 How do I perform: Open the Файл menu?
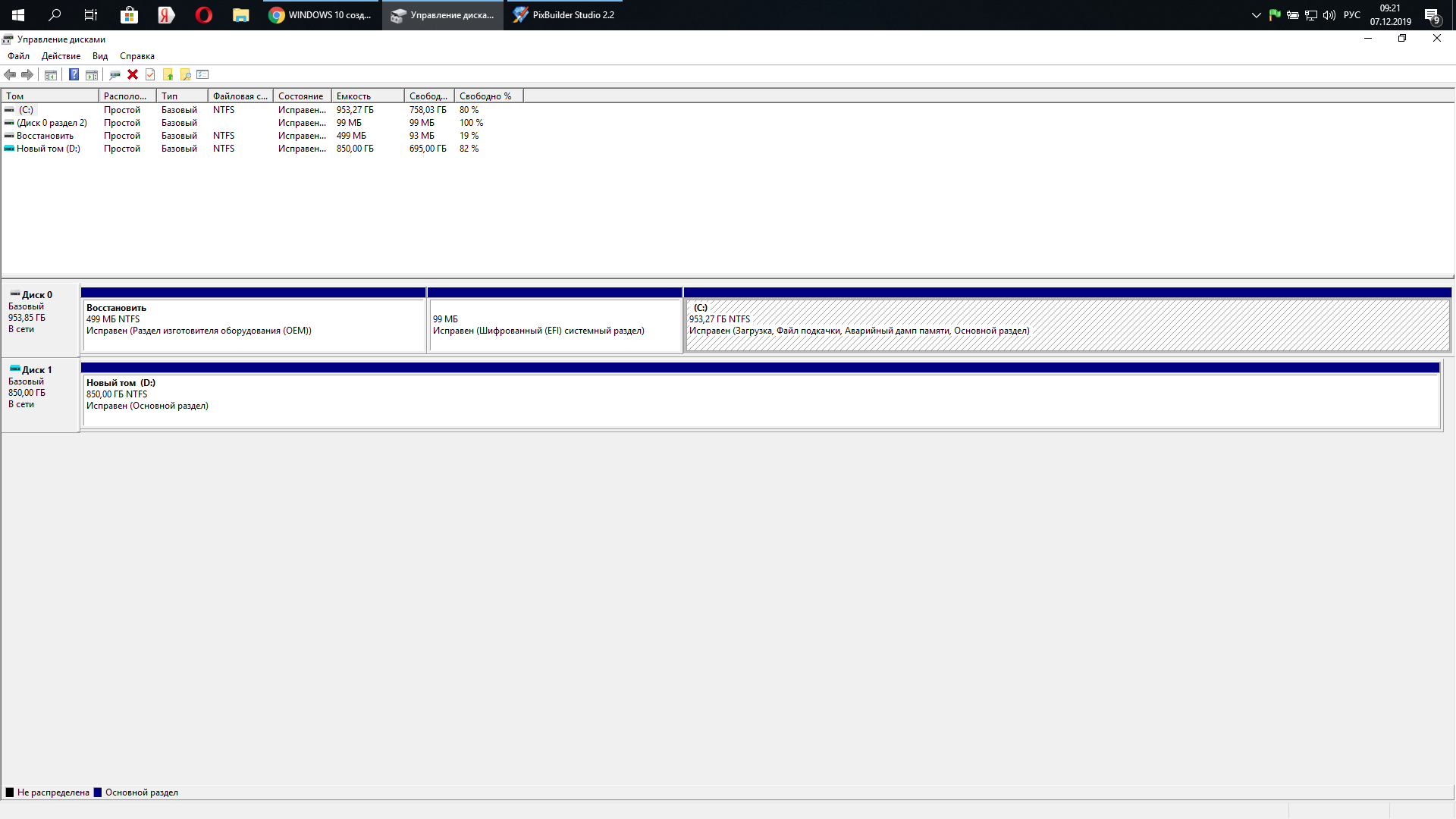[17, 56]
